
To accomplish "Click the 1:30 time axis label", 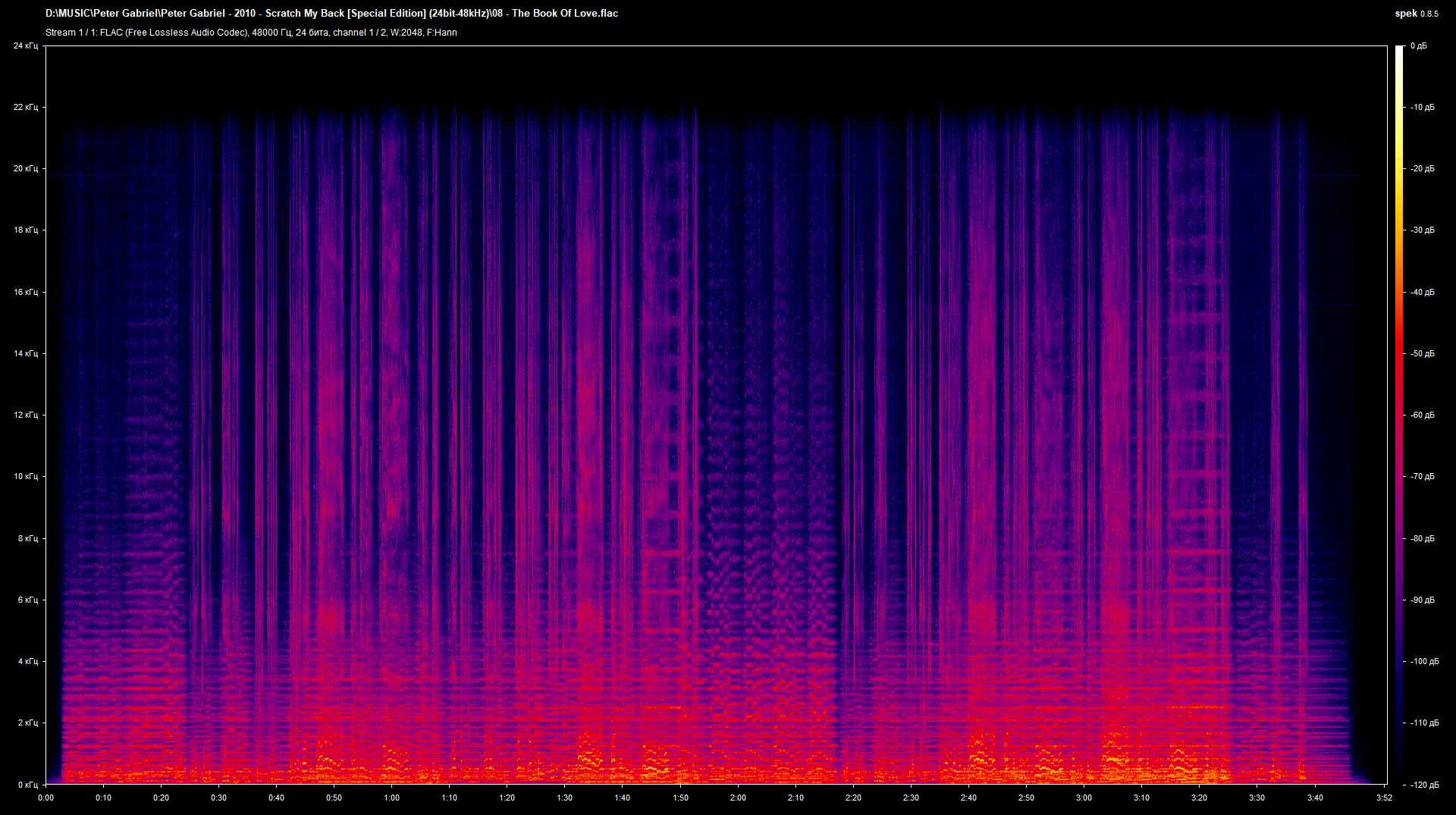I will click(x=565, y=798).
